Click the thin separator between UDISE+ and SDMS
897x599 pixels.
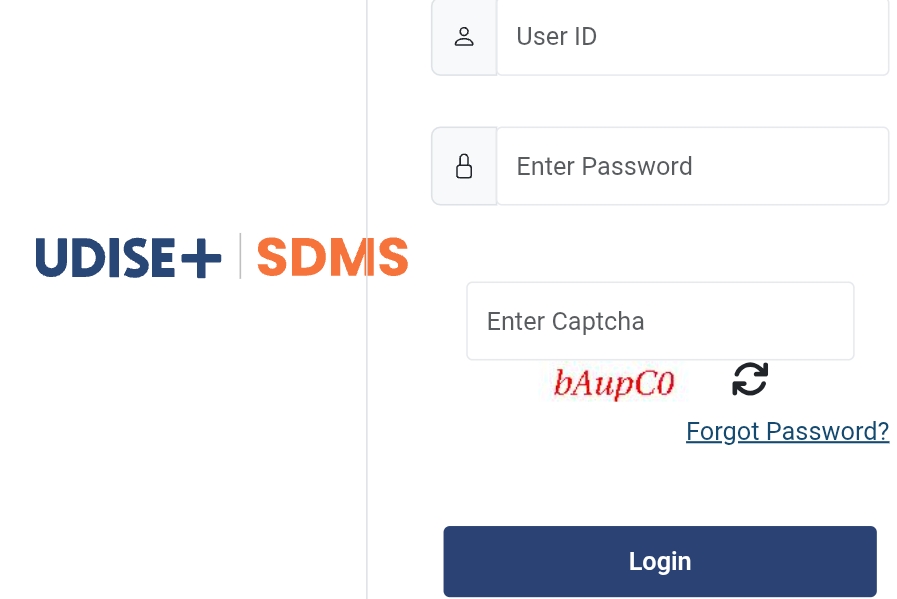[240, 256]
